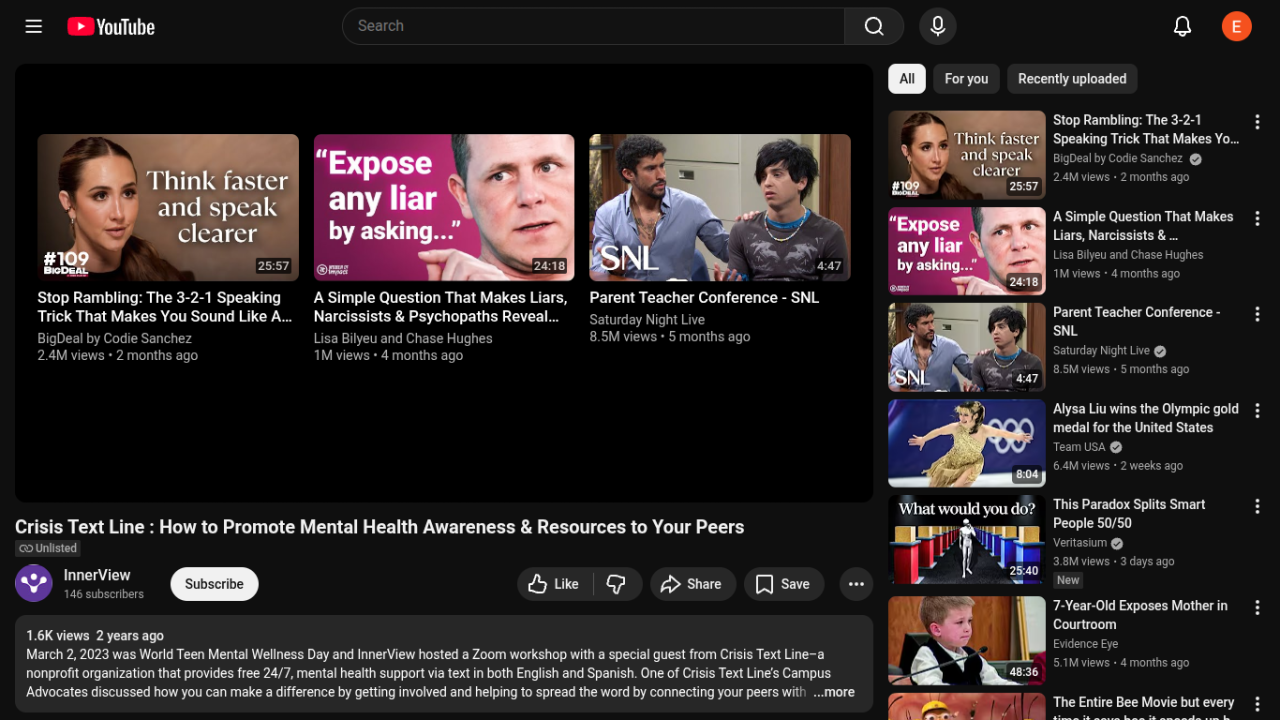Open the account avatar menu
Screen dimensions: 1280x720
click(1237, 26)
